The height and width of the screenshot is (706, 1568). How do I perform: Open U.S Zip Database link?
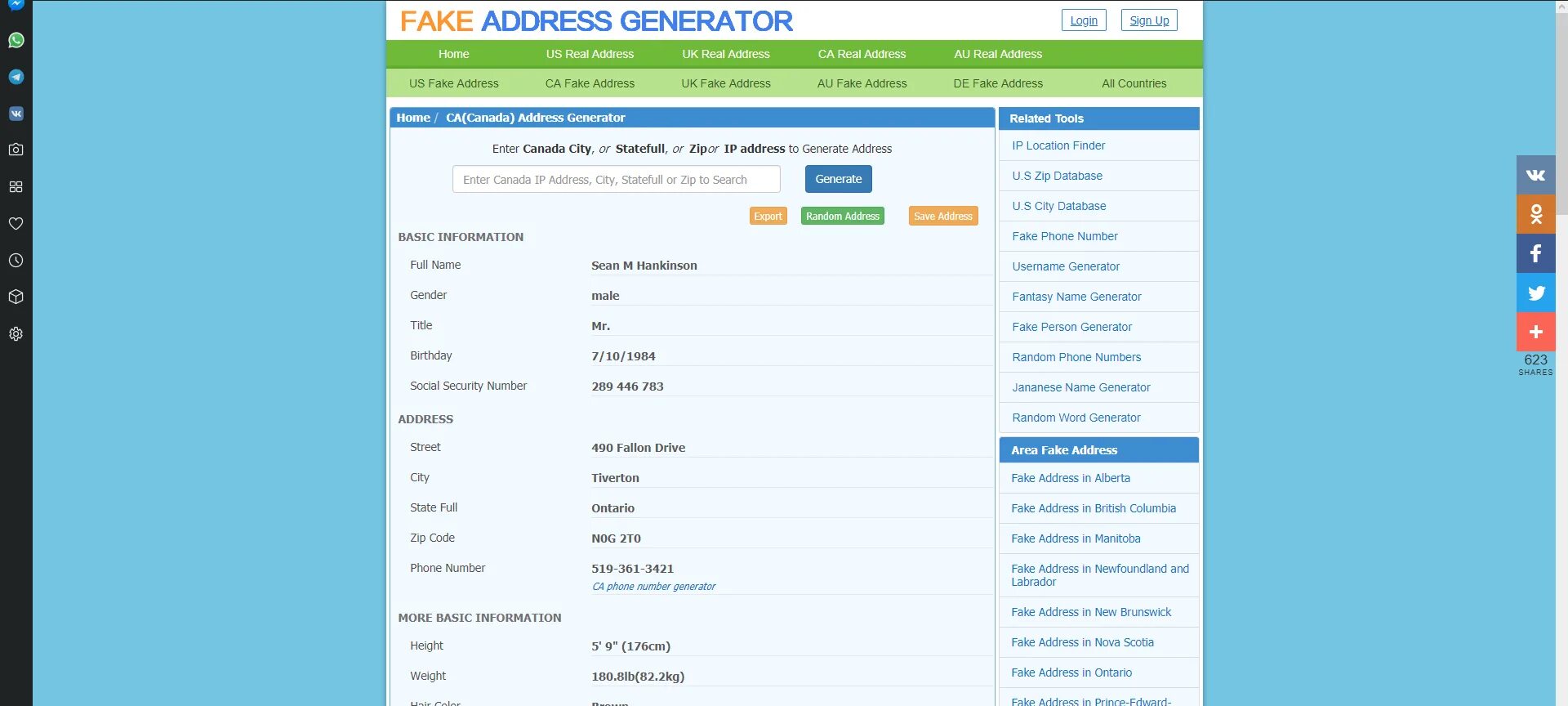coord(1057,176)
